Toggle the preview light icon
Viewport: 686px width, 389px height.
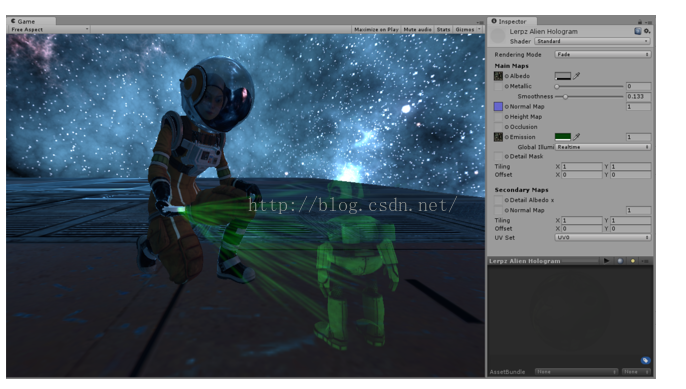tap(633, 261)
